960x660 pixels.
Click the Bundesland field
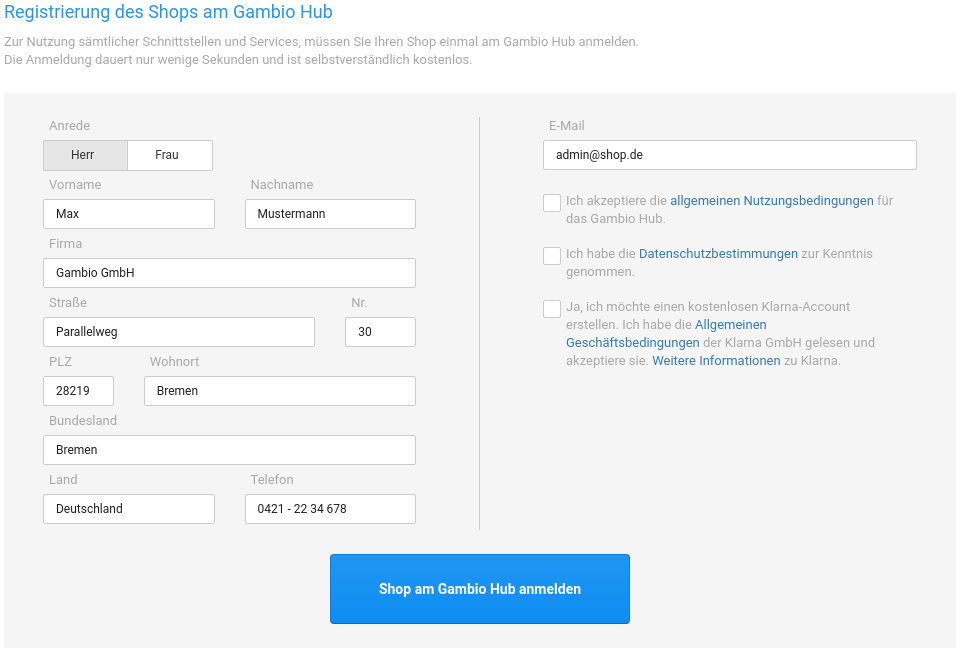229,450
